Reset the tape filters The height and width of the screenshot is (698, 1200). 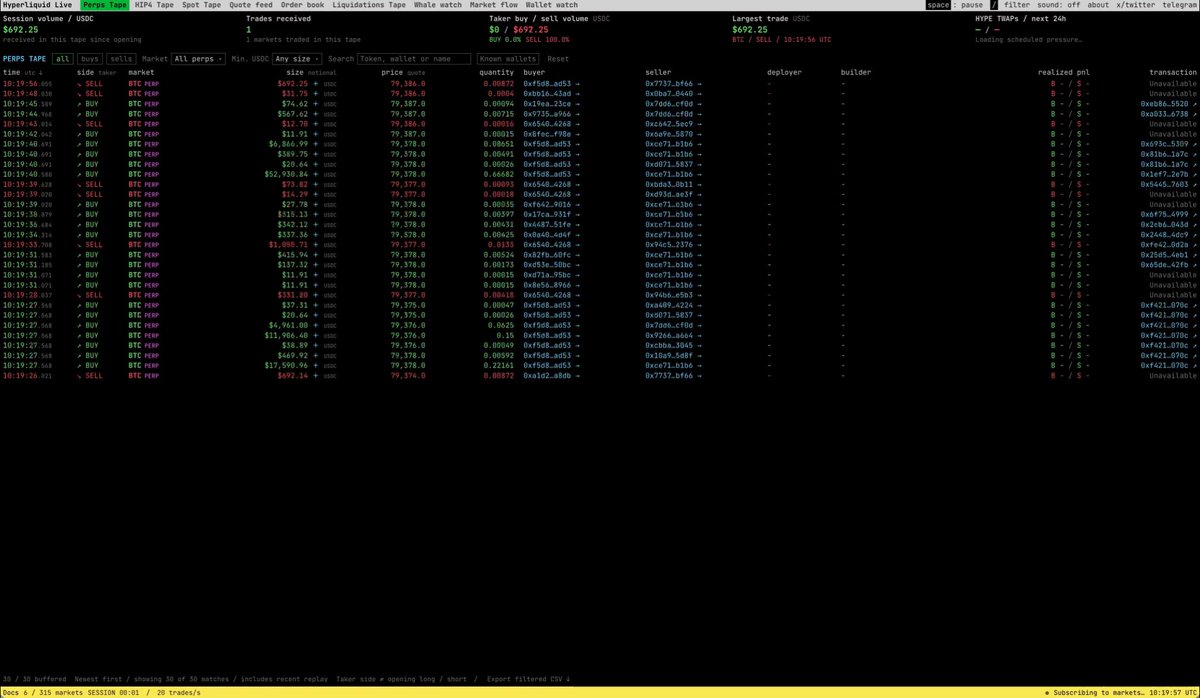point(558,59)
